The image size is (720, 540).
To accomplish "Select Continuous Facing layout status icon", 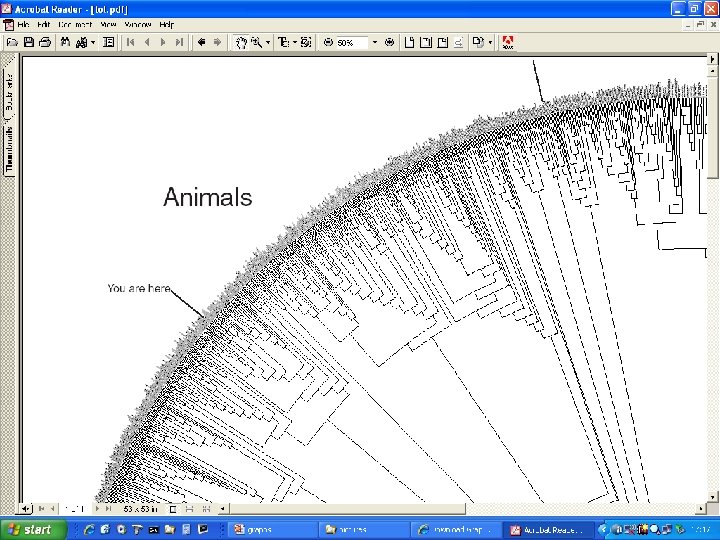I will click(206, 508).
